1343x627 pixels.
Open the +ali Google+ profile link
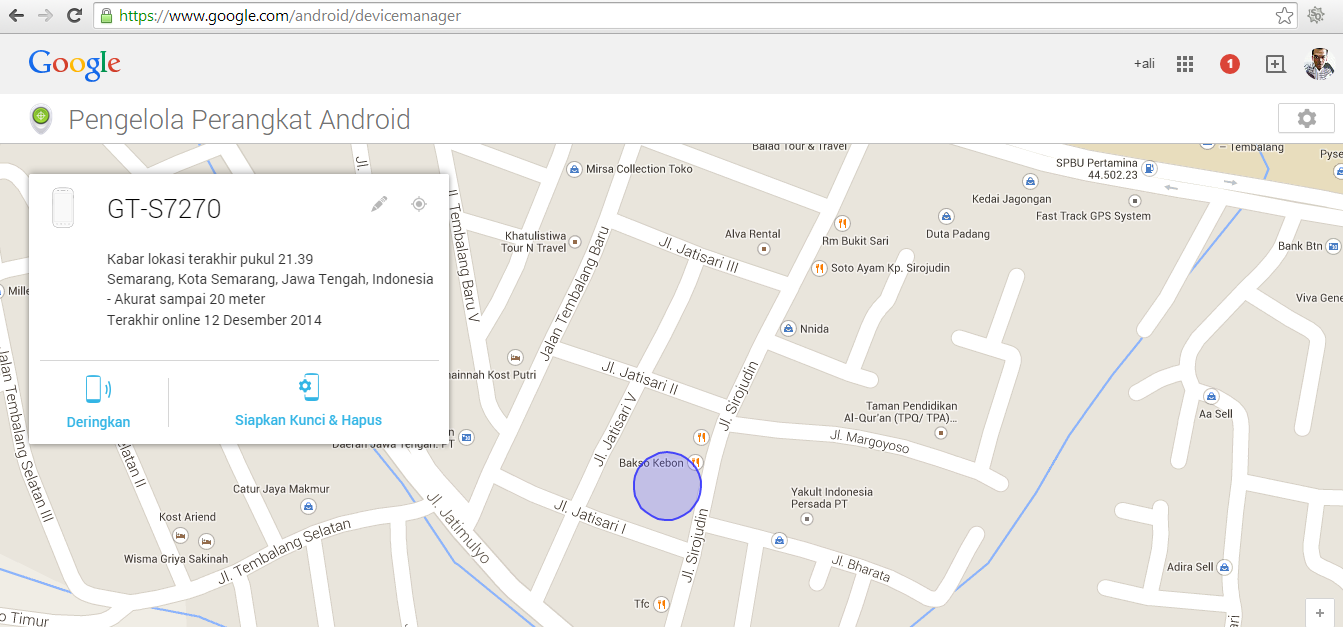point(1144,64)
